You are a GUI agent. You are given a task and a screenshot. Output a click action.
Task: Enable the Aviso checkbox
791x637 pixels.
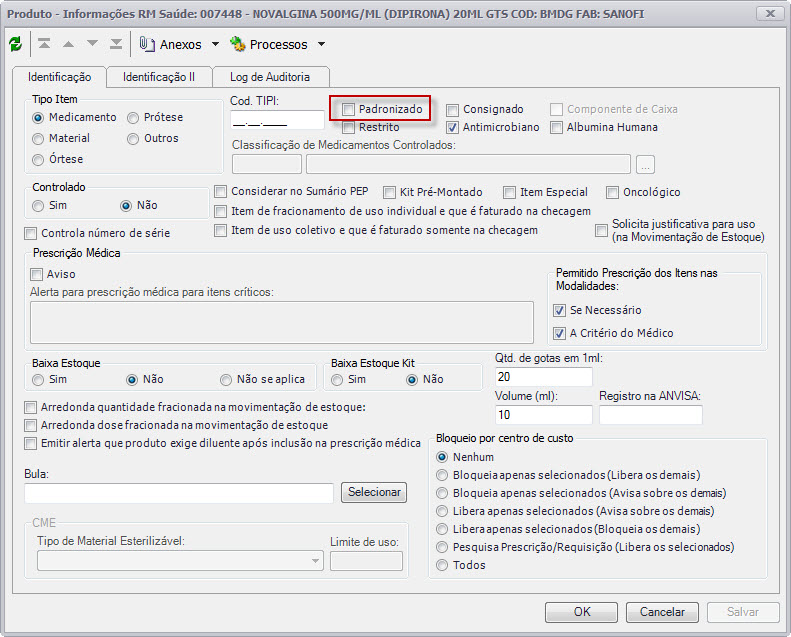[36, 274]
